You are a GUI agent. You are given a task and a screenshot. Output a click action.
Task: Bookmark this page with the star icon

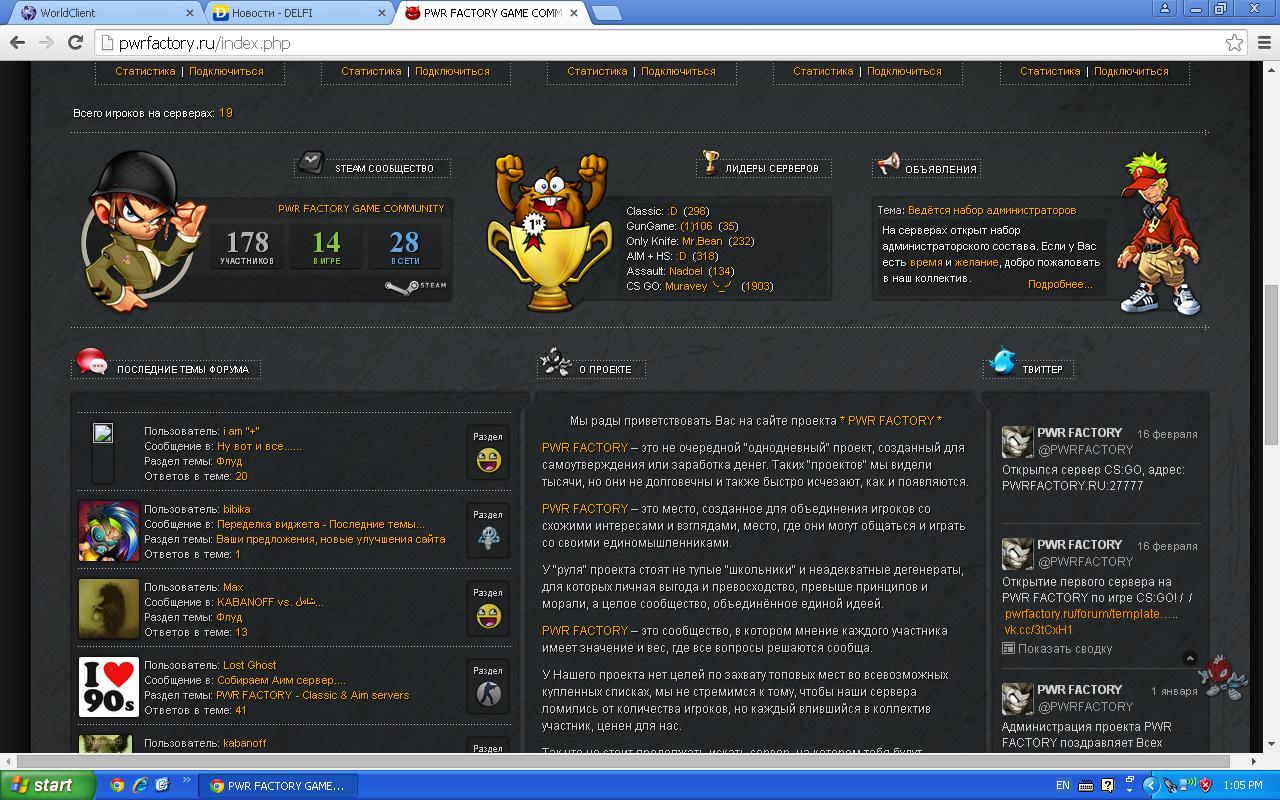[x=1235, y=43]
